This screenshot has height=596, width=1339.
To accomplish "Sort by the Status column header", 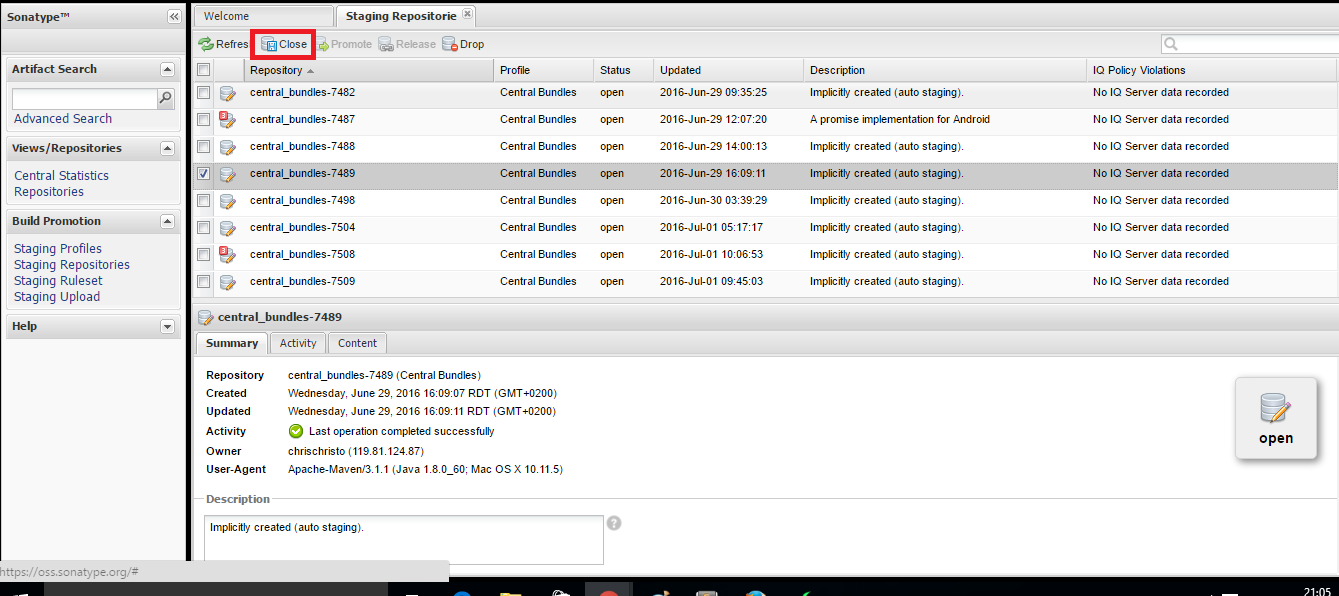I will coord(624,70).
